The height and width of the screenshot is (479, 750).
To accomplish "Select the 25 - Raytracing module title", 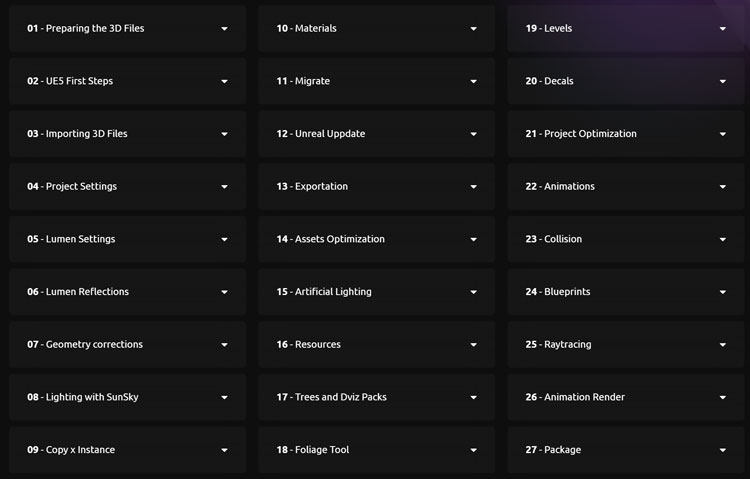I will [558, 345].
